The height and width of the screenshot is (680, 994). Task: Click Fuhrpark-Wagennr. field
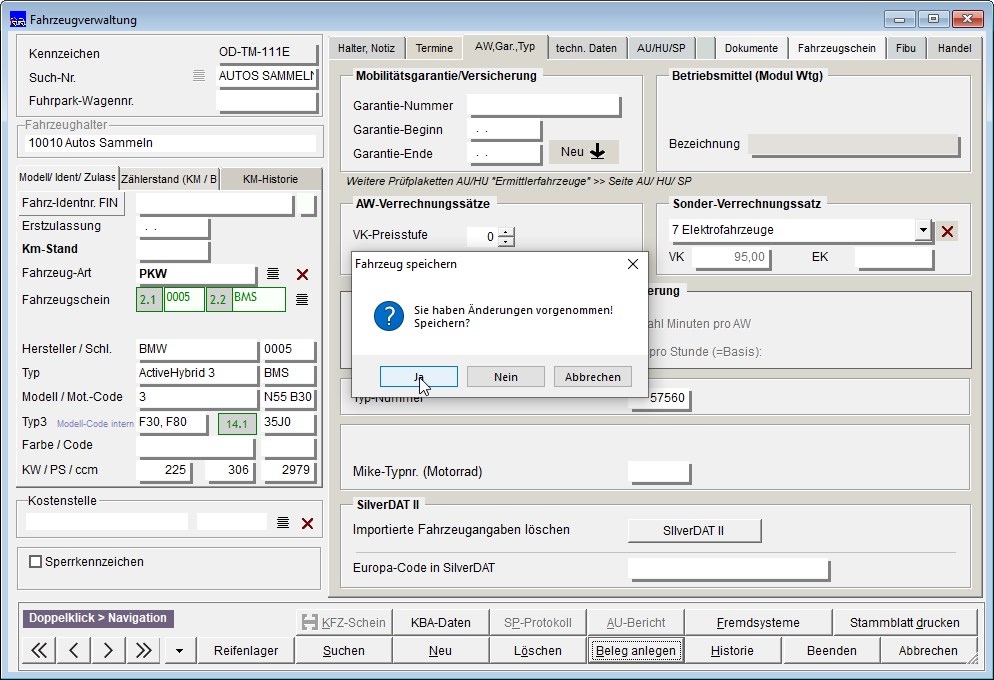[x=266, y=101]
